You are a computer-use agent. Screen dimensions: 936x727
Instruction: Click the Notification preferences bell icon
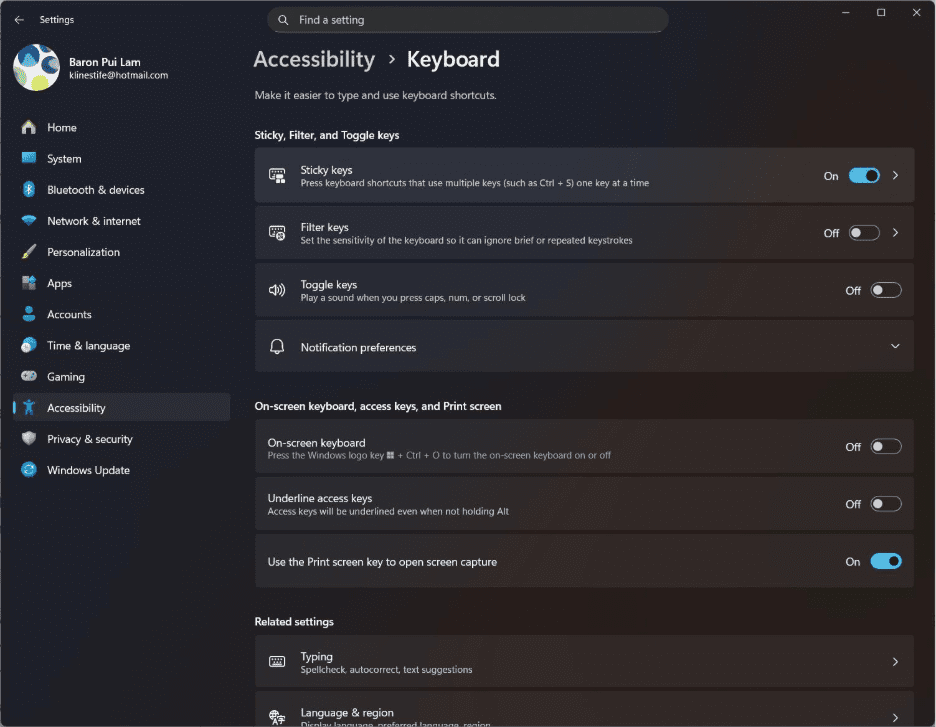[x=277, y=347]
